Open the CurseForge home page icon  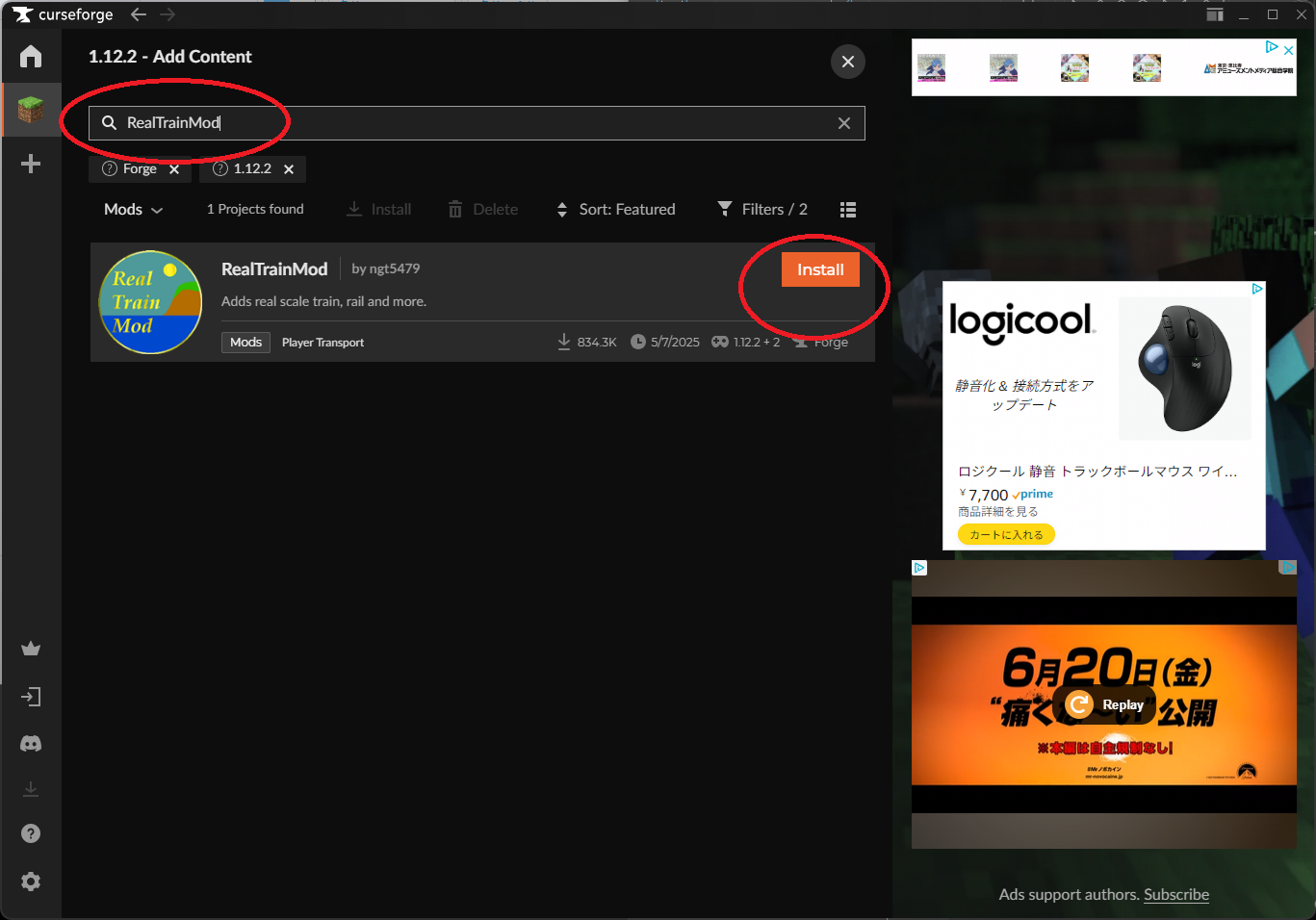[31, 56]
